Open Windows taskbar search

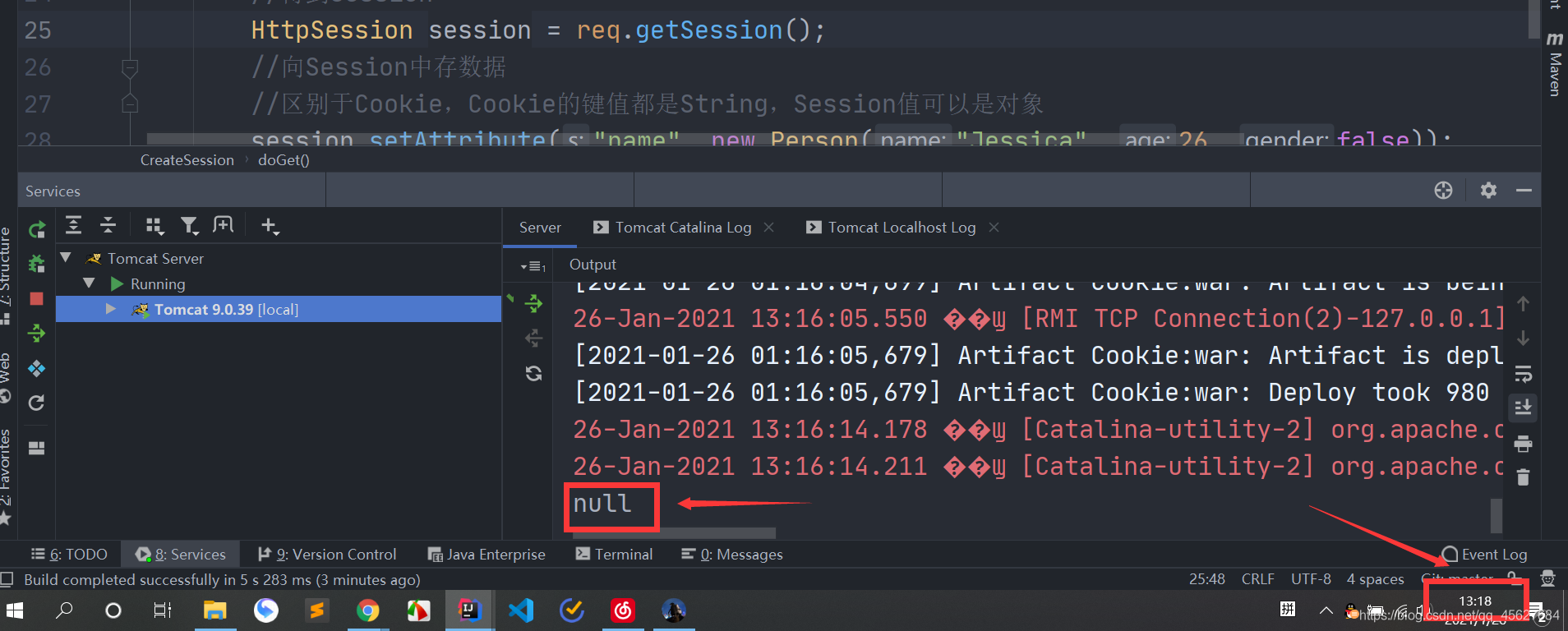[x=64, y=610]
